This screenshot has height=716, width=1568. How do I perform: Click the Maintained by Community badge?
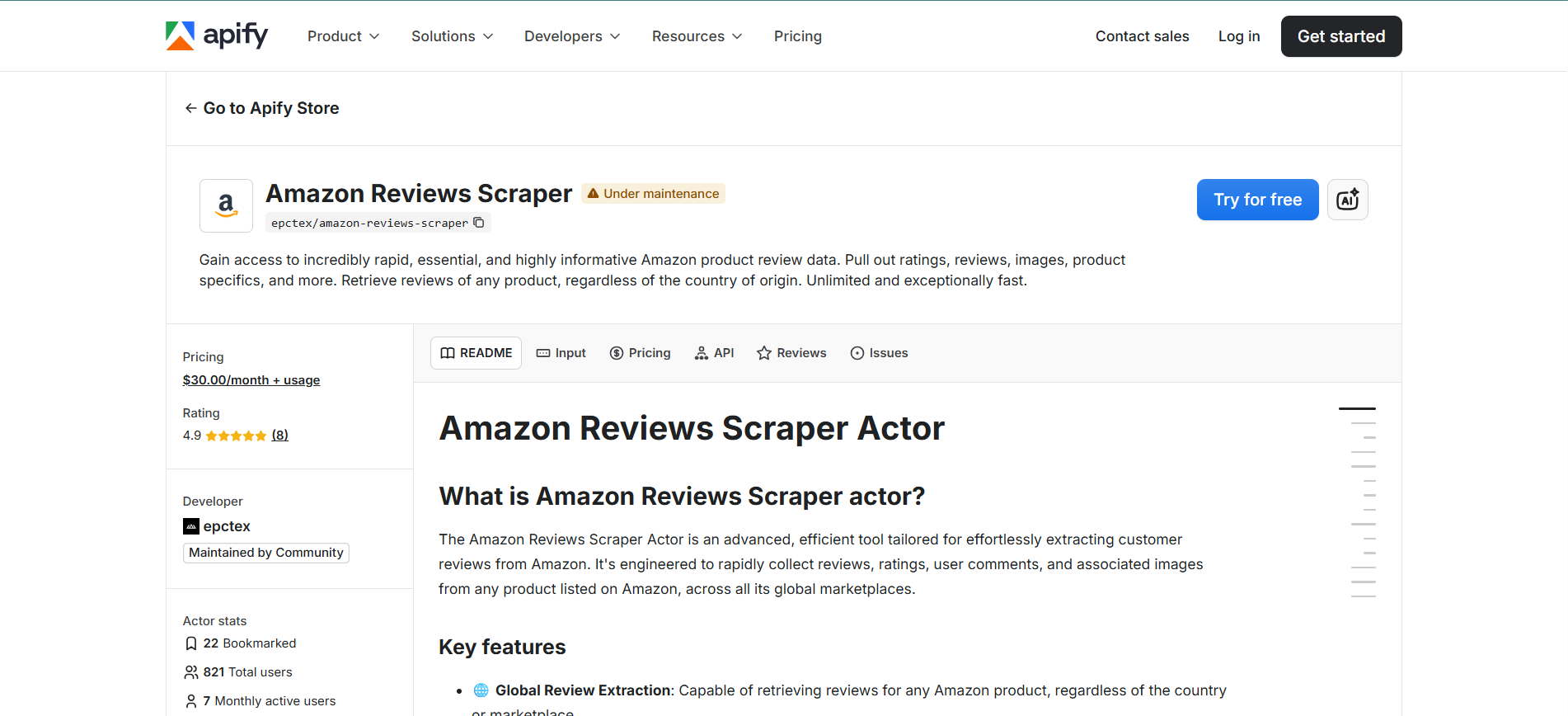(266, 553)
